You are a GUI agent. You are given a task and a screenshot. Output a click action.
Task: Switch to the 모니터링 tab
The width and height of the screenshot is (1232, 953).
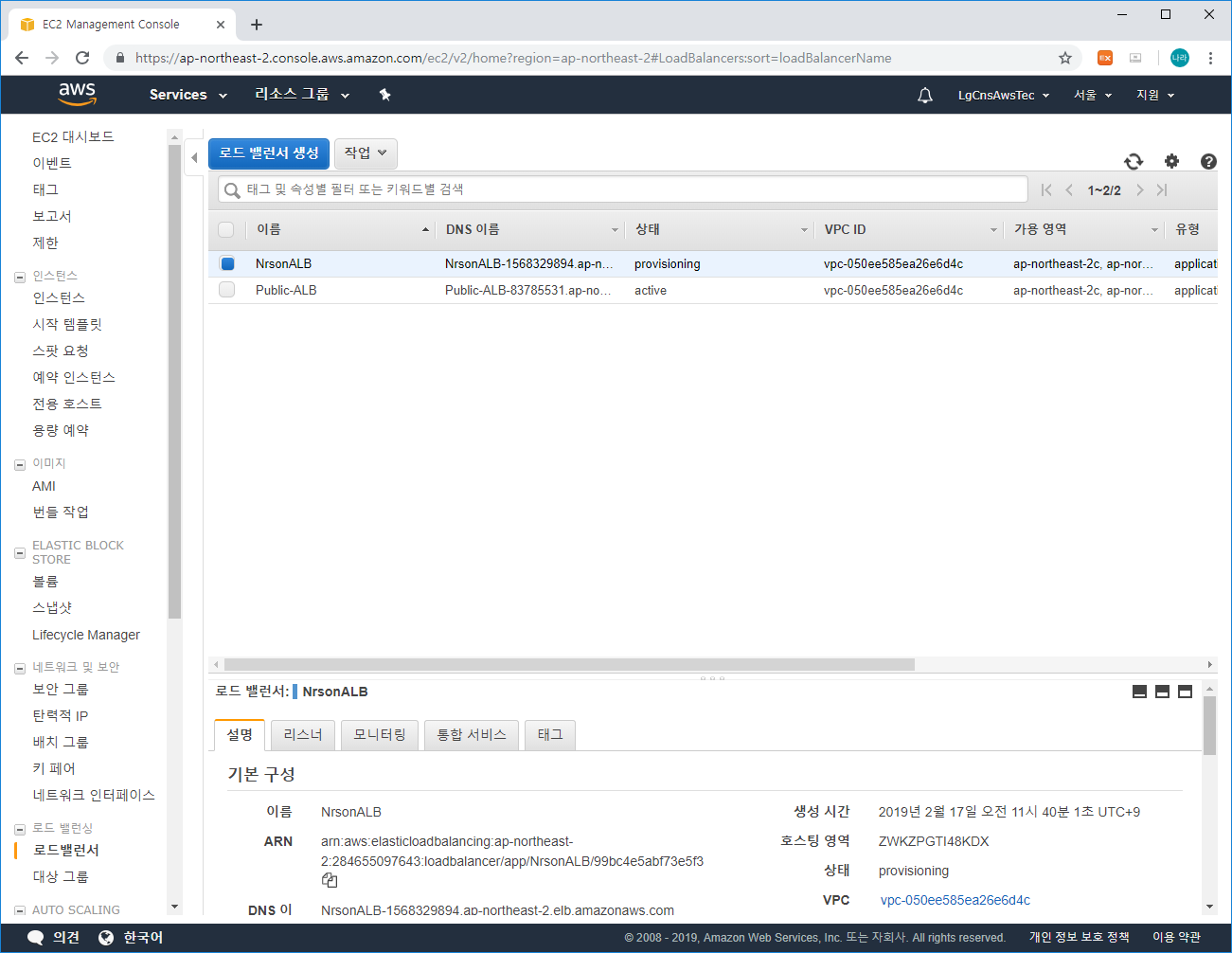(x=380, y=735)
